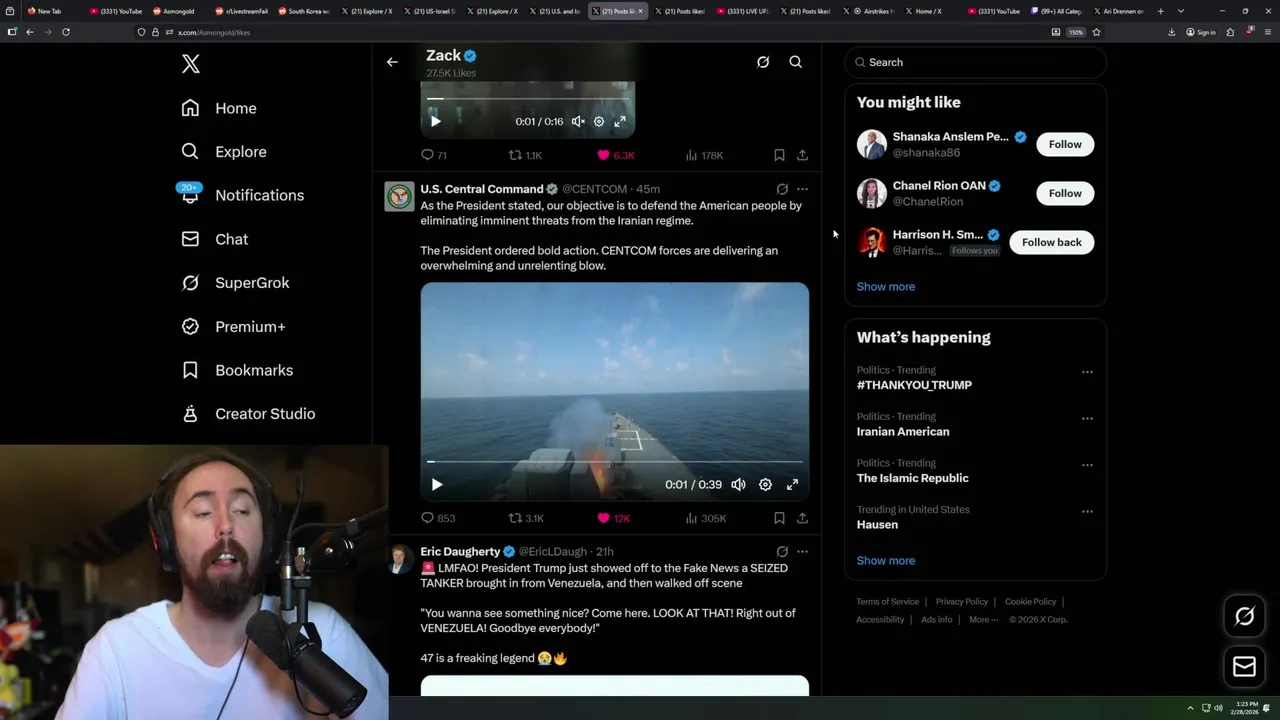Viewport: 1280px width, 720px height.
Task: Reload the page in the browser toolbar
Action: [x=66, y=32]
